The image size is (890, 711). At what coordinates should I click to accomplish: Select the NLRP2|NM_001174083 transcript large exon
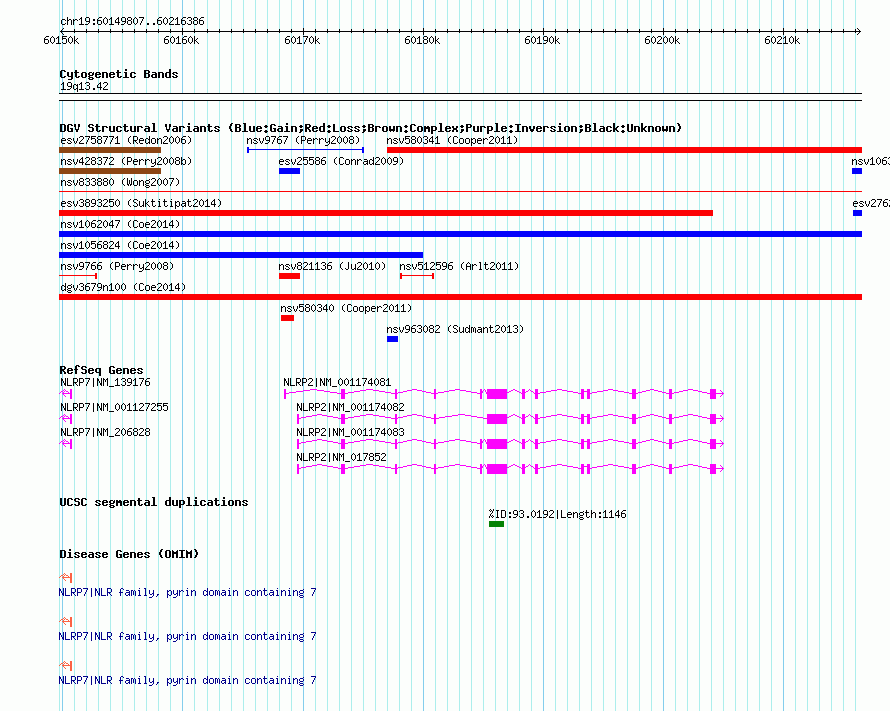pos(497,444)
